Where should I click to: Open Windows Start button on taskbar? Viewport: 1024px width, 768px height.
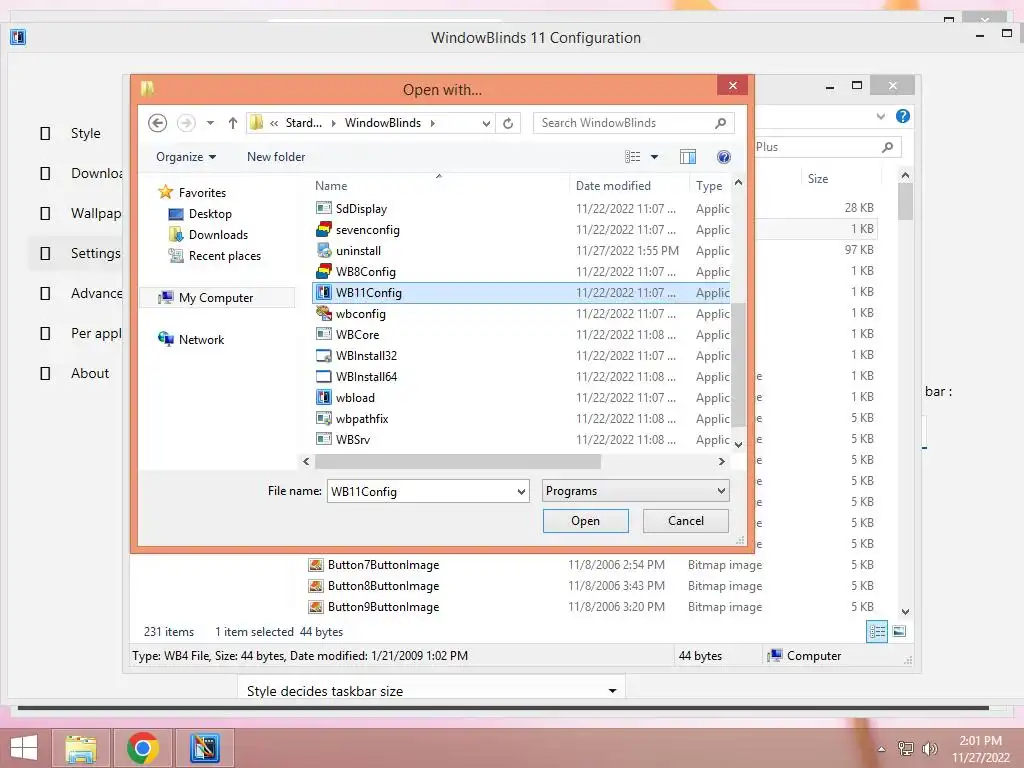[x=24, y=748]
